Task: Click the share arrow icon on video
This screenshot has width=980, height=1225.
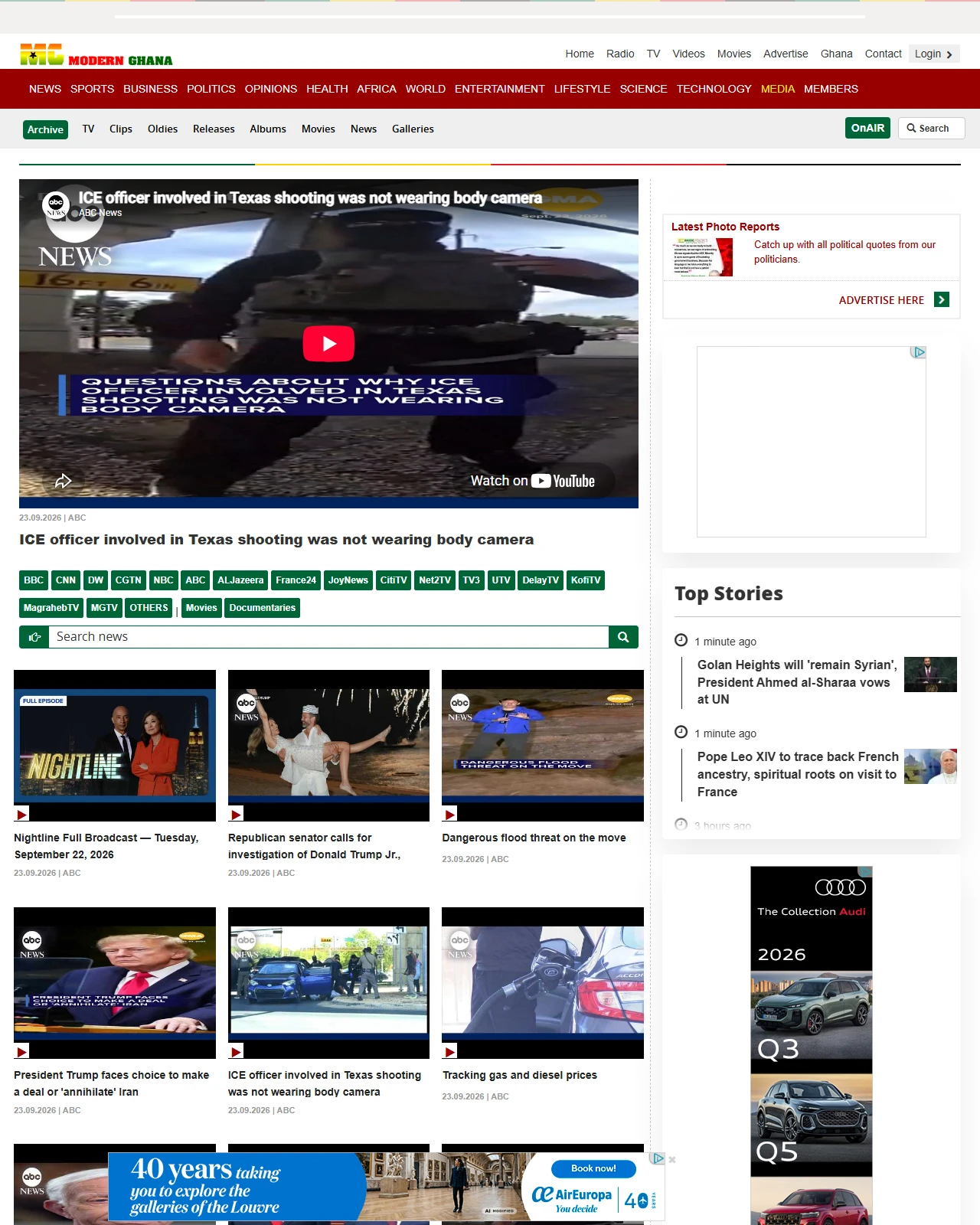Action: click(x=63, y=481)
